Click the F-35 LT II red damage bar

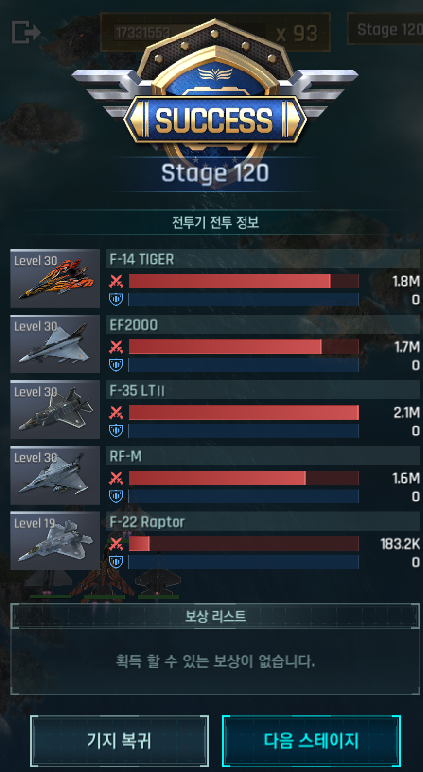point(244,413)
